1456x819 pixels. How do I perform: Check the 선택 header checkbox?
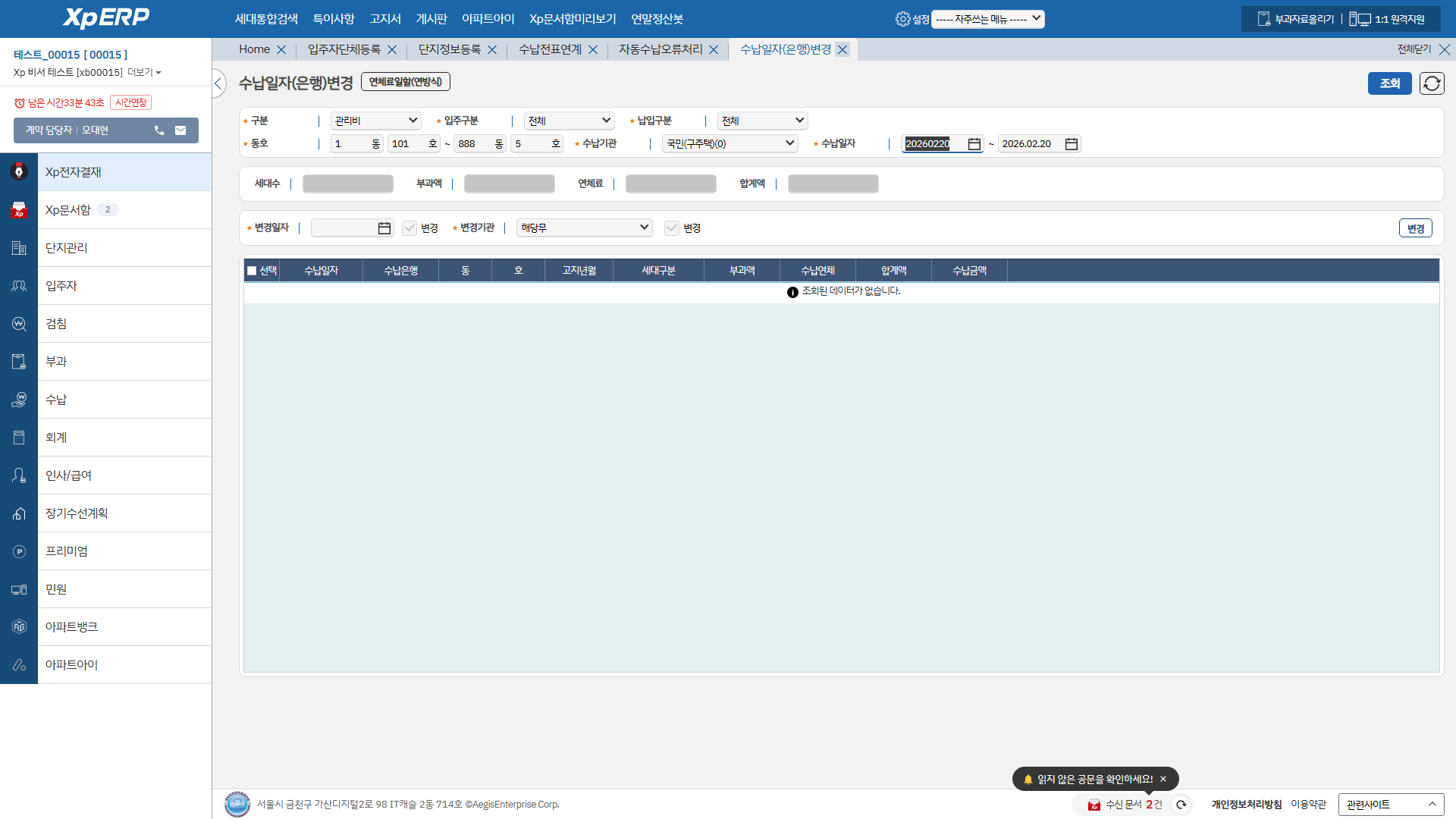click(252, 271)
